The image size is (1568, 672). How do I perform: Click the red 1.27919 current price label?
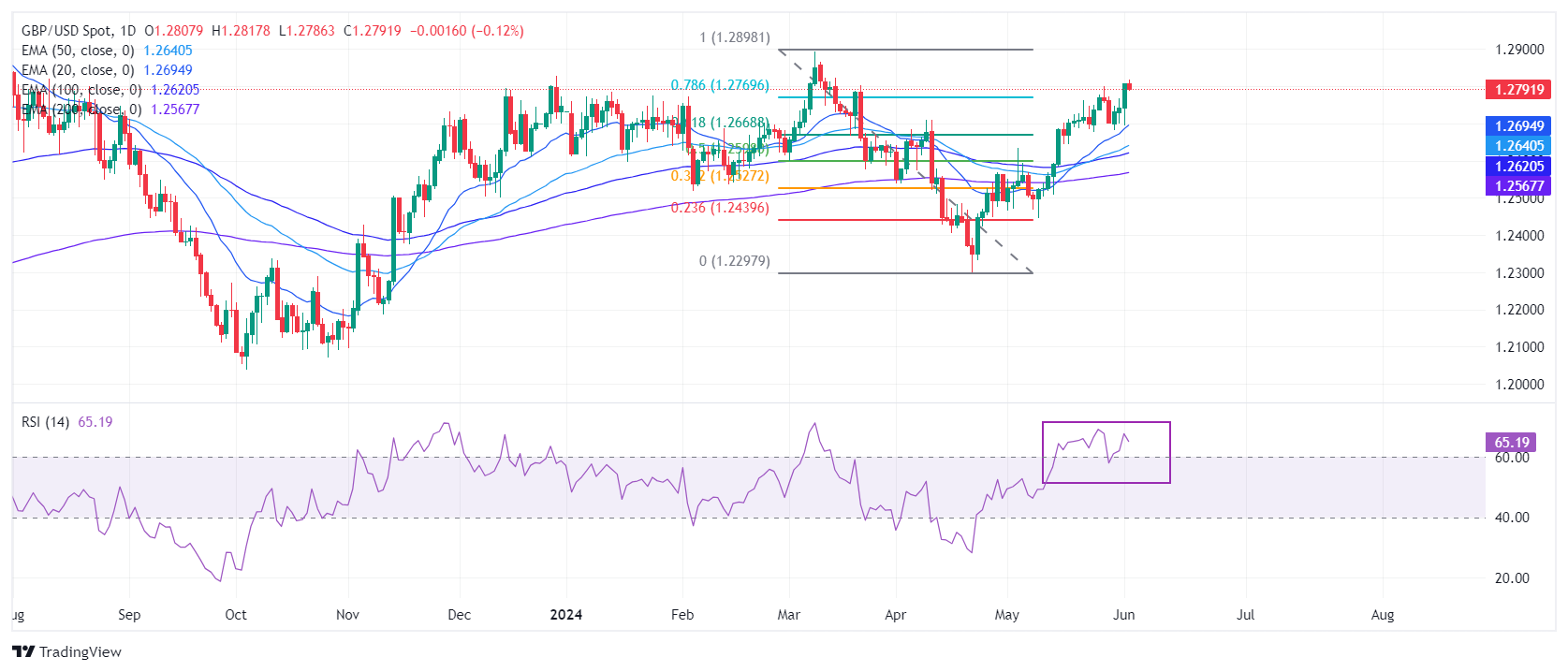[1518, 90]
